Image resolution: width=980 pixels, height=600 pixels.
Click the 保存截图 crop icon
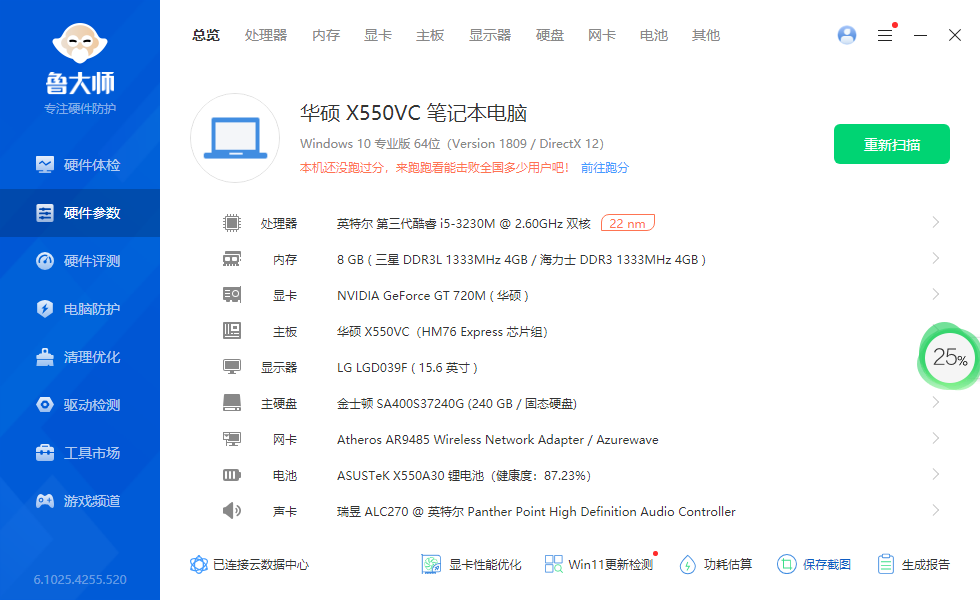click(x=786, y=564)
